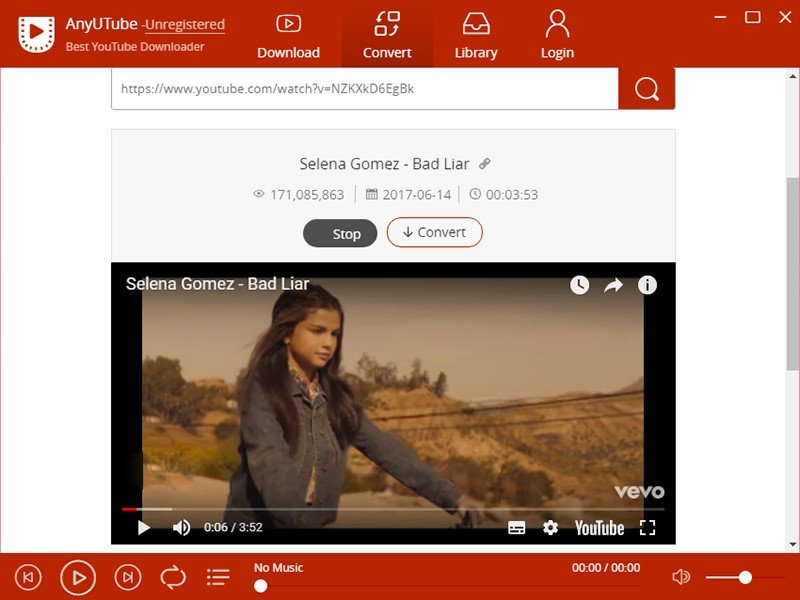This screenshot has width=800, height=600.
Task: Open the Login page
Action: point(557,36)
